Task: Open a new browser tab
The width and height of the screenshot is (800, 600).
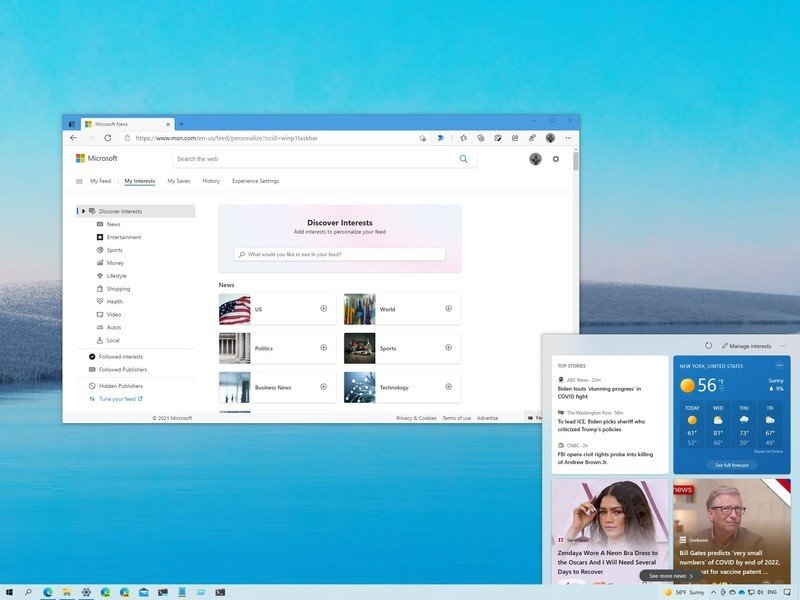Action: (181, 124)
